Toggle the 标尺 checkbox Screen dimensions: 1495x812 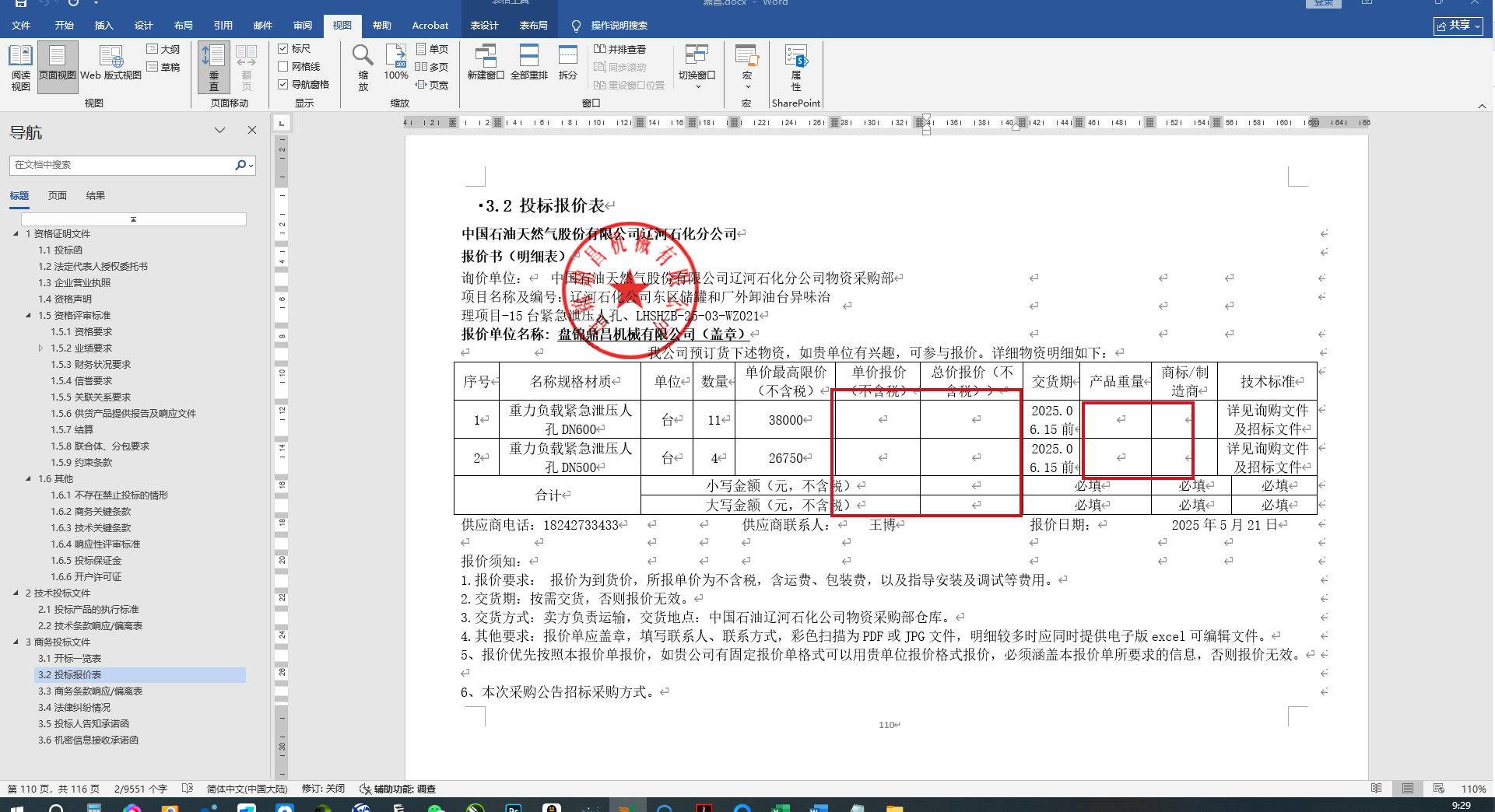click(x=283, y=49)
